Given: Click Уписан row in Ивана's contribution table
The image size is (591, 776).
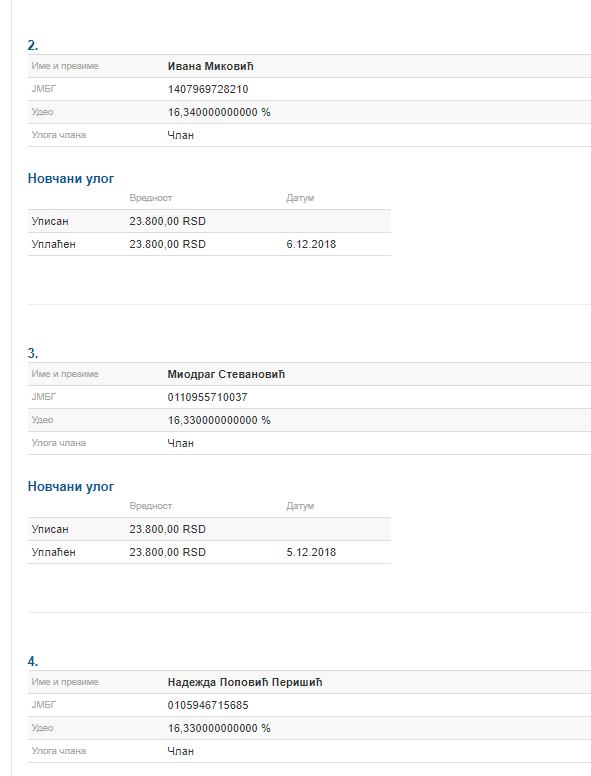Looking at the screenshot, I should (x=209, y=221).
